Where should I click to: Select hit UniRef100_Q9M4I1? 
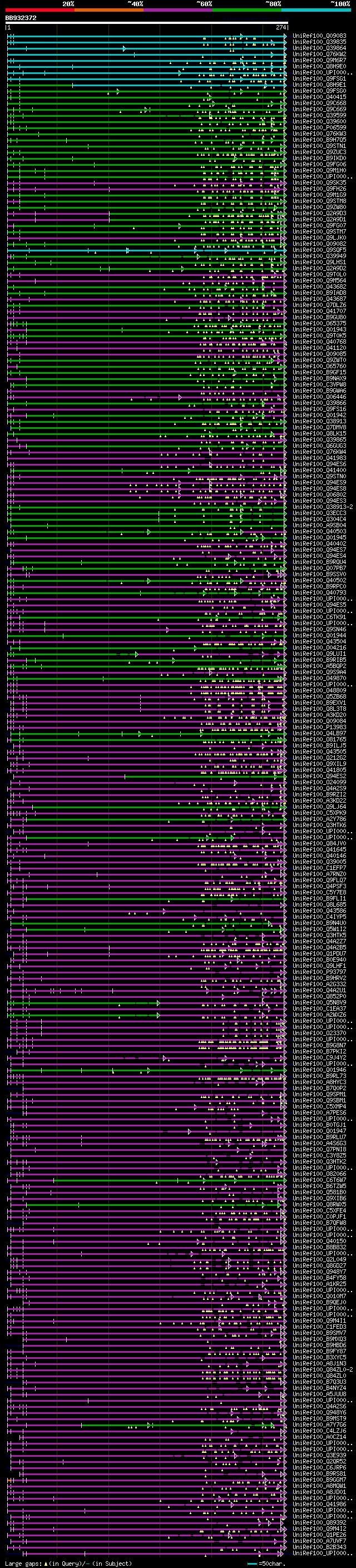pyautogui.click(x=319, y=1320)
